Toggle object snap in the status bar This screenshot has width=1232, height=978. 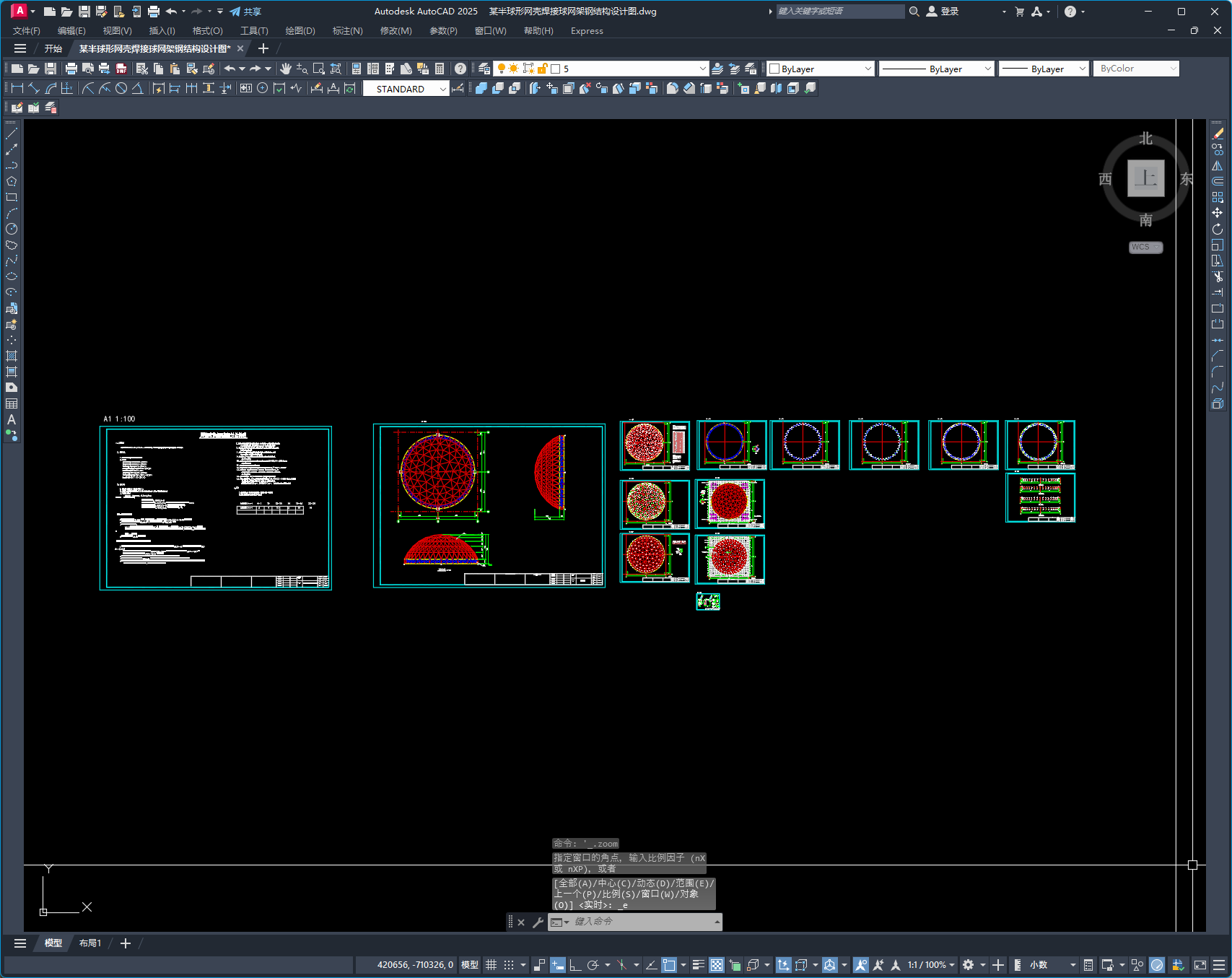669,965
